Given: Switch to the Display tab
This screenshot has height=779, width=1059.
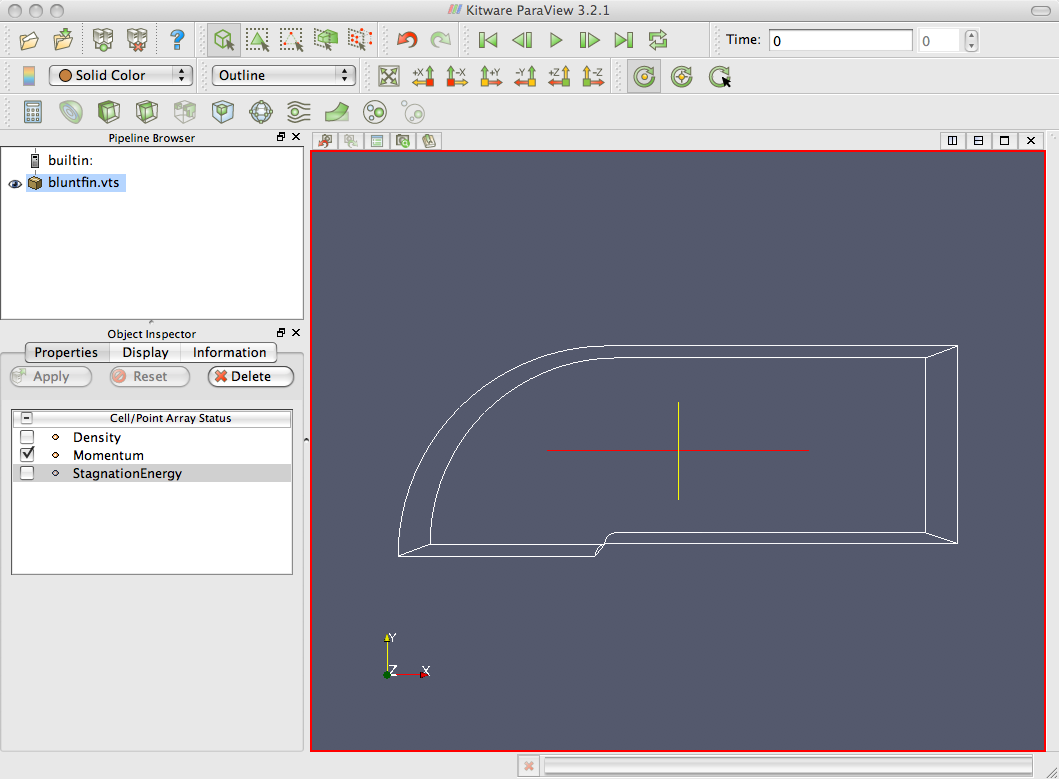Looking at the screenshot, I should [145, 352].
